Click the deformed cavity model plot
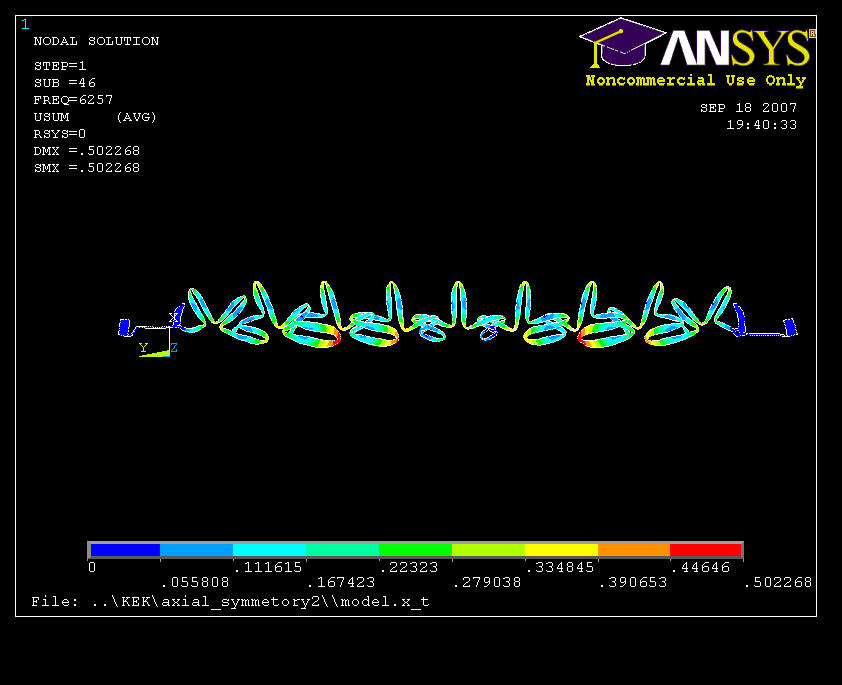 (458, 315)
